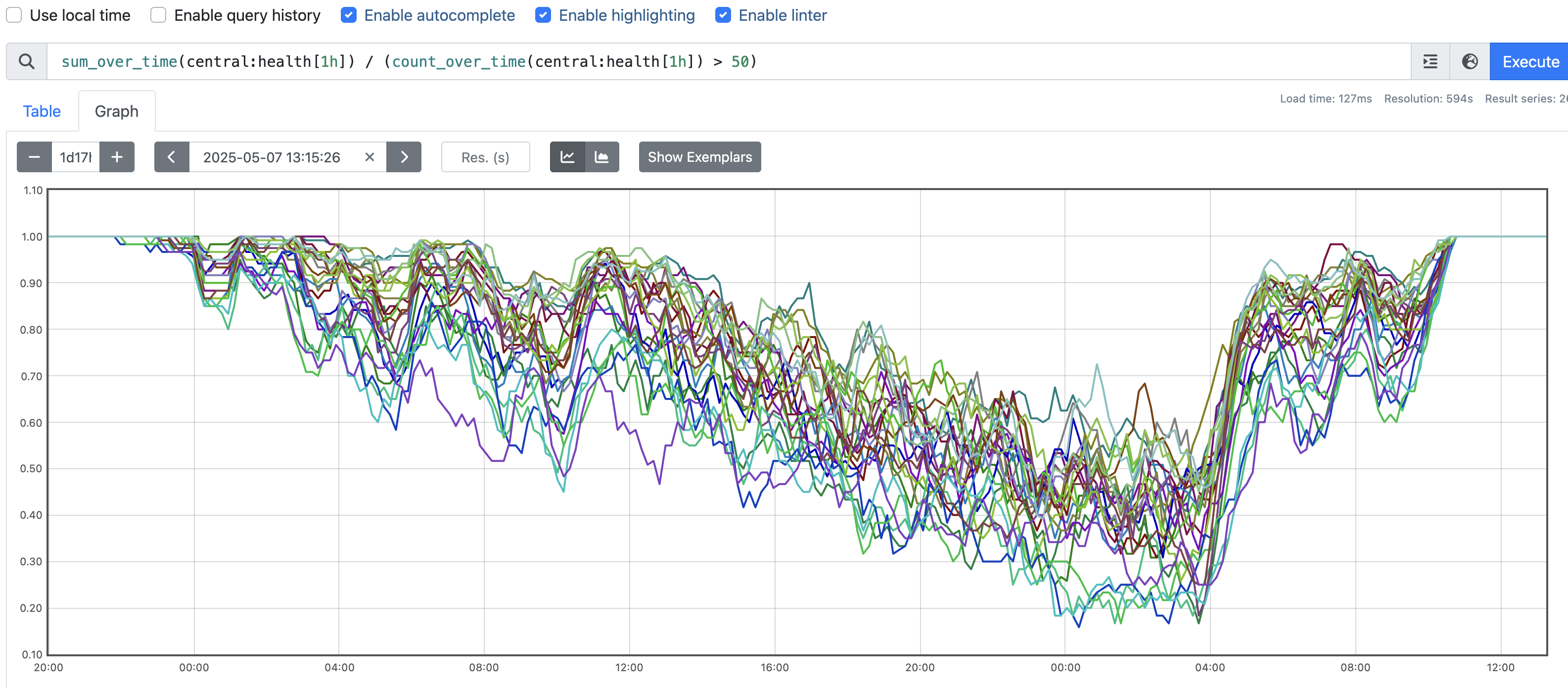The width and height of the screenshot is (1568, 688).
Task: Advance to next time window chevron
Action: coord(404,157)
